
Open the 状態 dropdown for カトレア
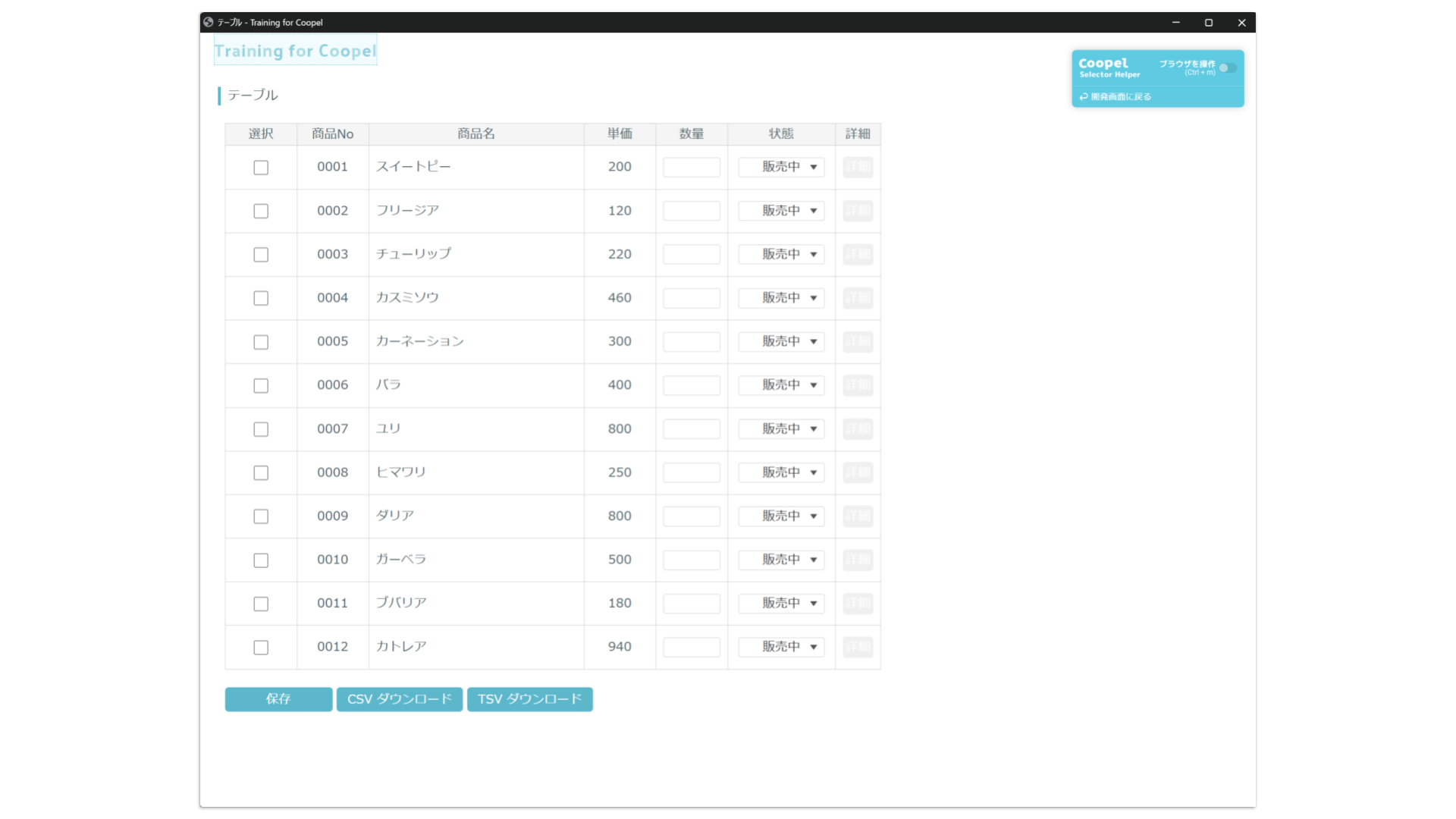[x=781, y=647]
